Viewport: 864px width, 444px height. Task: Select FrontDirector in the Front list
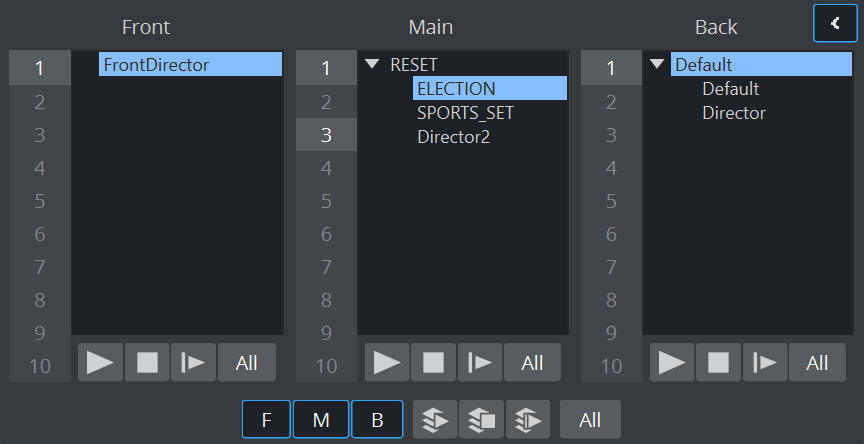point(155,64)
